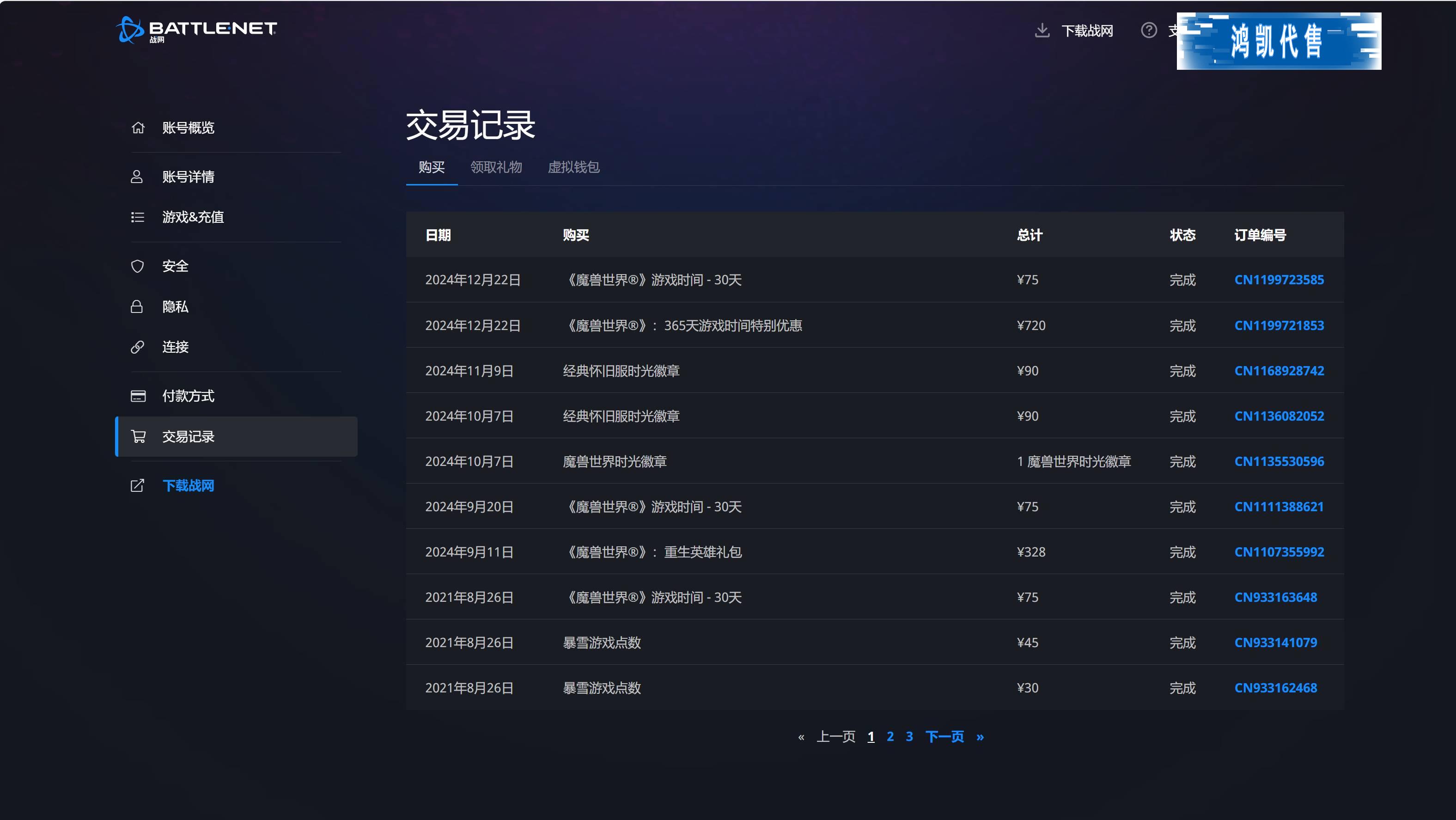
Task: Click the « first page arrow
Action: (x=801, y=737)
